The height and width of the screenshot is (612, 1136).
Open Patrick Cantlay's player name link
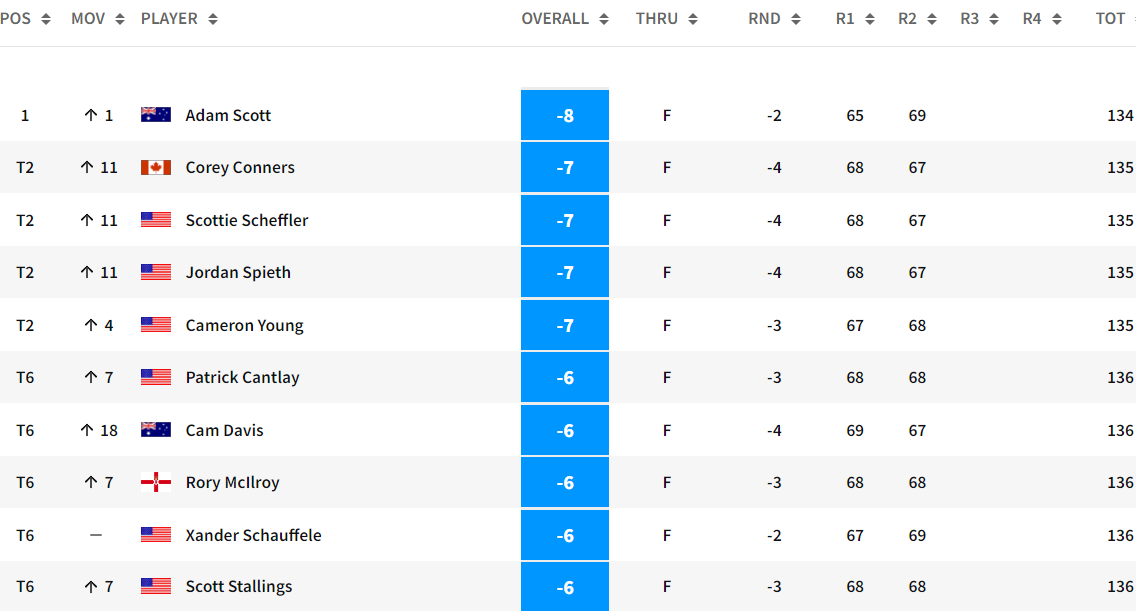pos(242,377)
